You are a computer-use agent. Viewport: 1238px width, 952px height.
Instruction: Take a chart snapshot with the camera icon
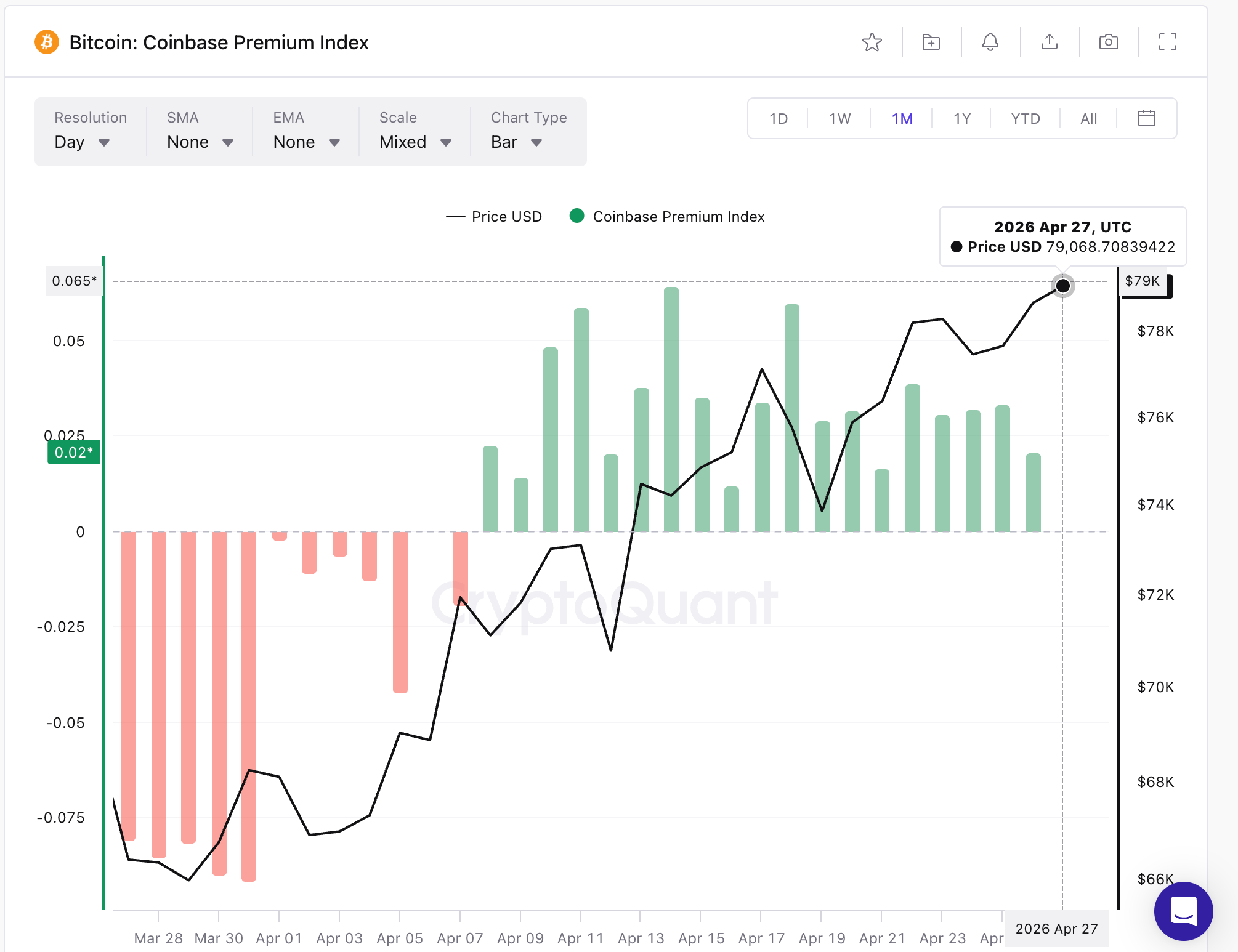click(x=1108, y=42)
